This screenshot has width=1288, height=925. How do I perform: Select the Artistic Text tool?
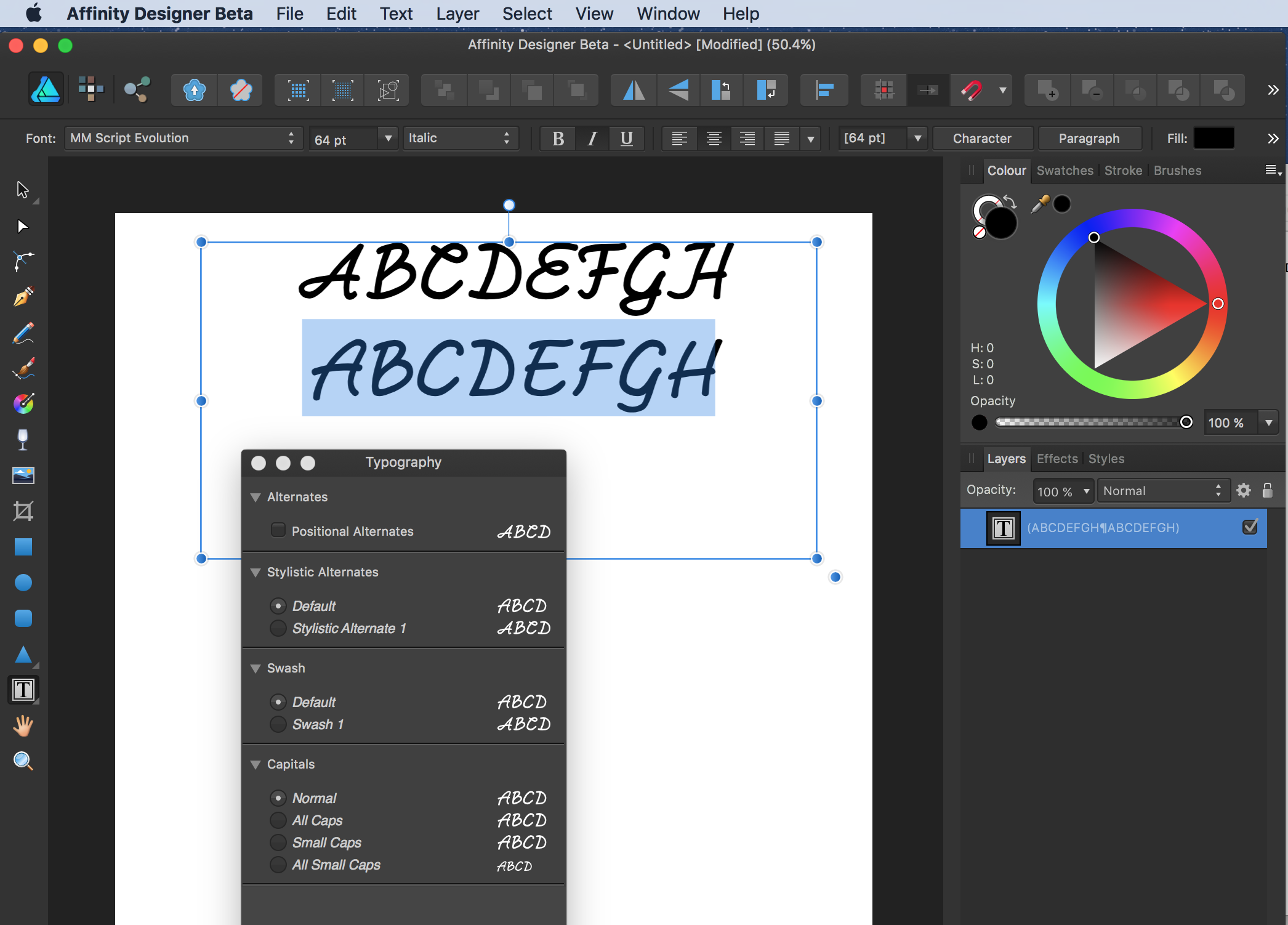(23, 690)
